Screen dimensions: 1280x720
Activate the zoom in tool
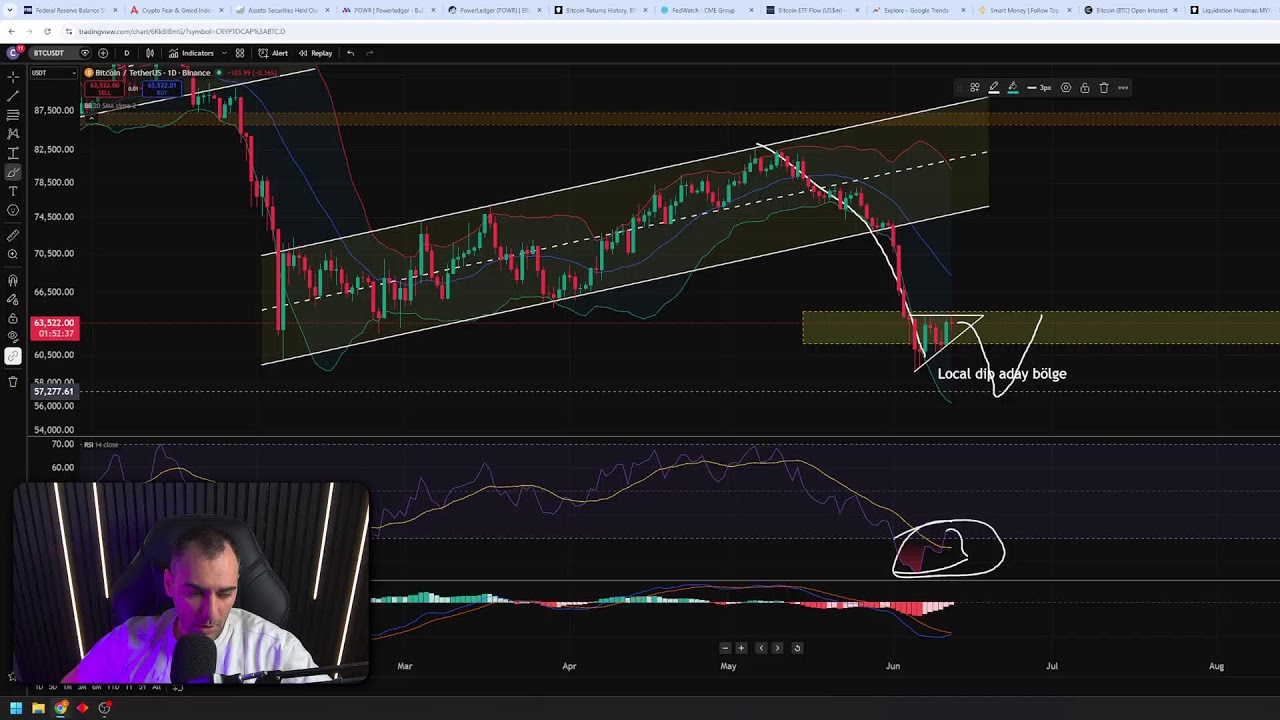[x=13, y=255]
